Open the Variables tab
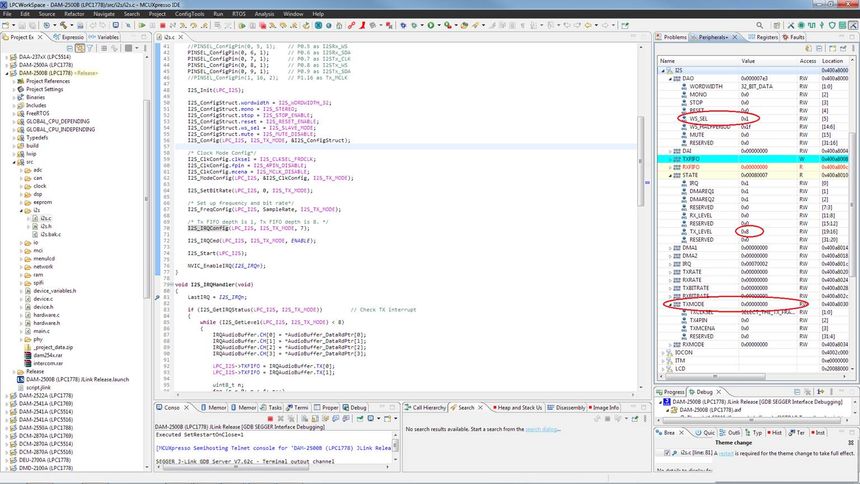Viewport: 860px width, 484px height. [104, 37]
